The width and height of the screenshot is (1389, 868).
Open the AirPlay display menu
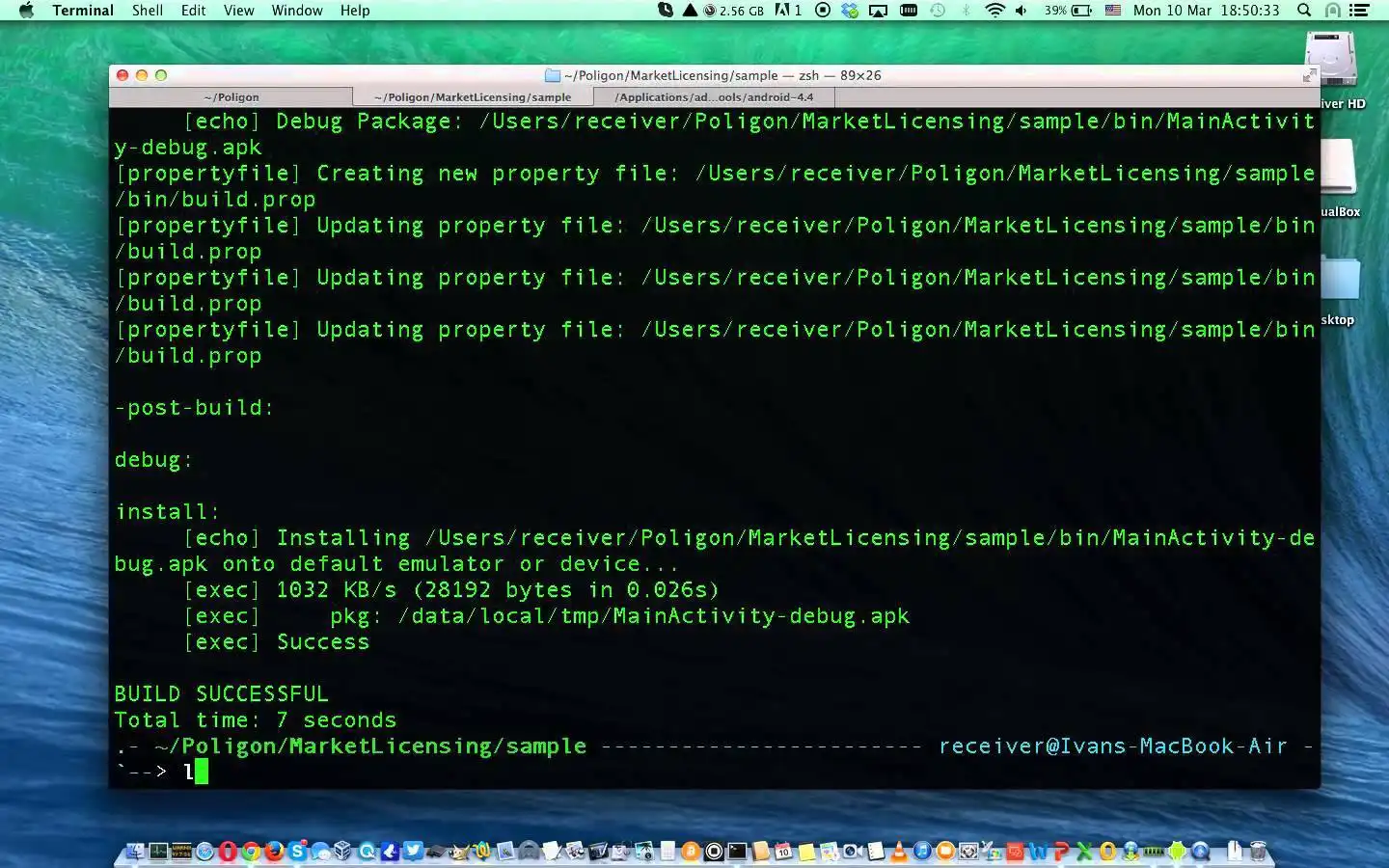pos(878,11)
